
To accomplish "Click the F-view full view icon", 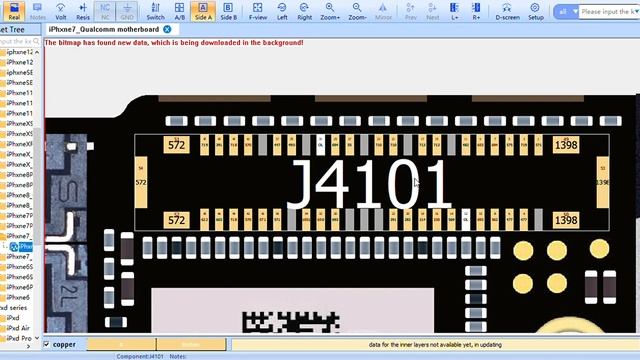I will tap(258, 11).
